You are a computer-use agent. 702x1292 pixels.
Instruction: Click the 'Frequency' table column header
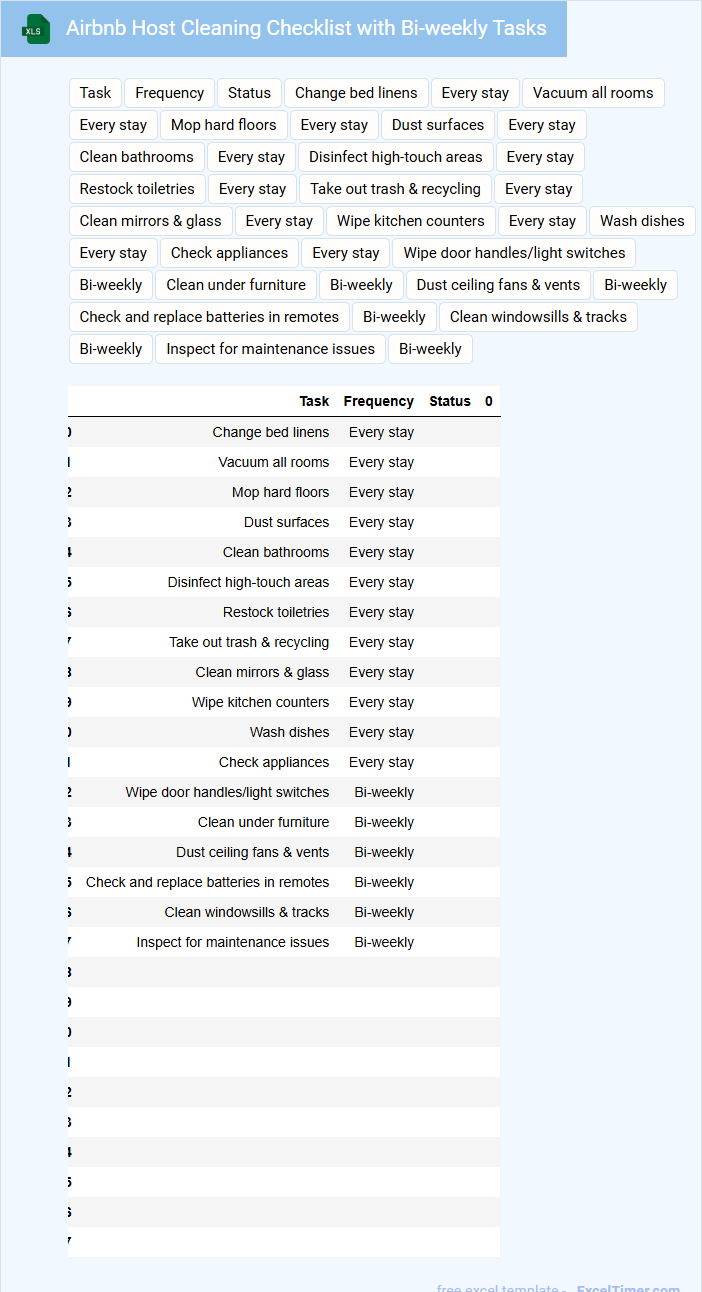378,401
